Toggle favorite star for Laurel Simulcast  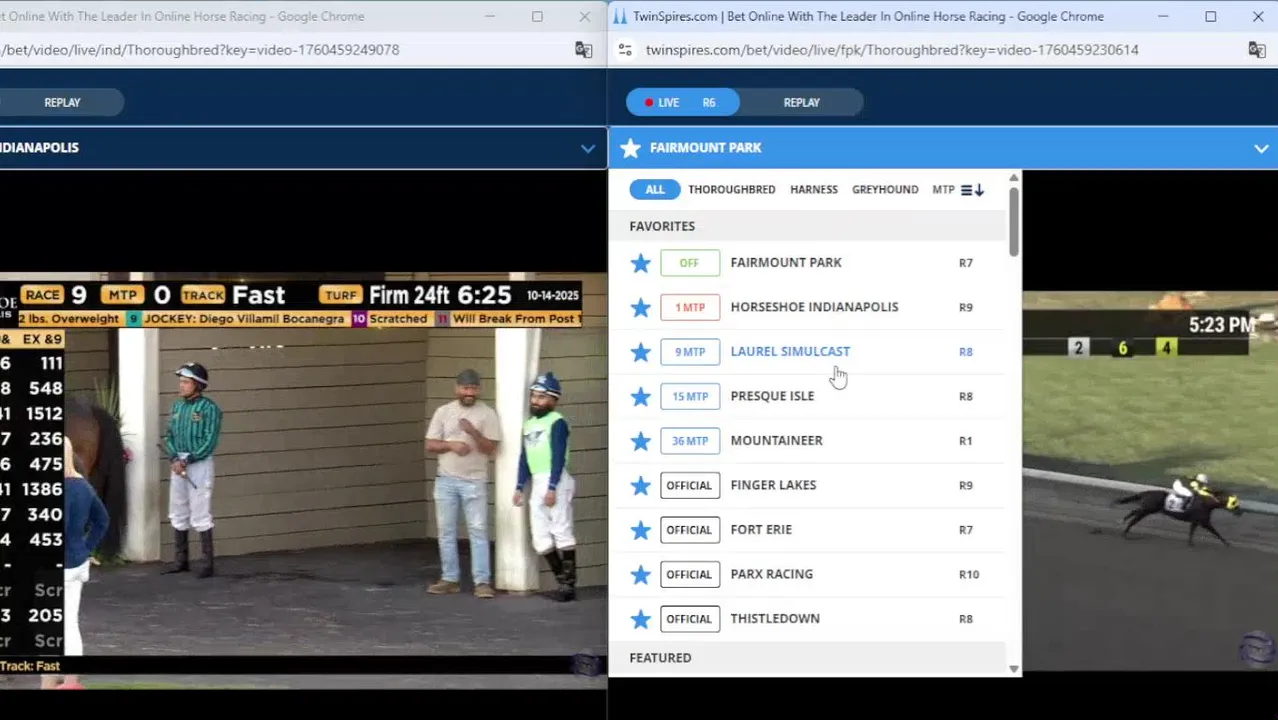[x=641, y=352]
